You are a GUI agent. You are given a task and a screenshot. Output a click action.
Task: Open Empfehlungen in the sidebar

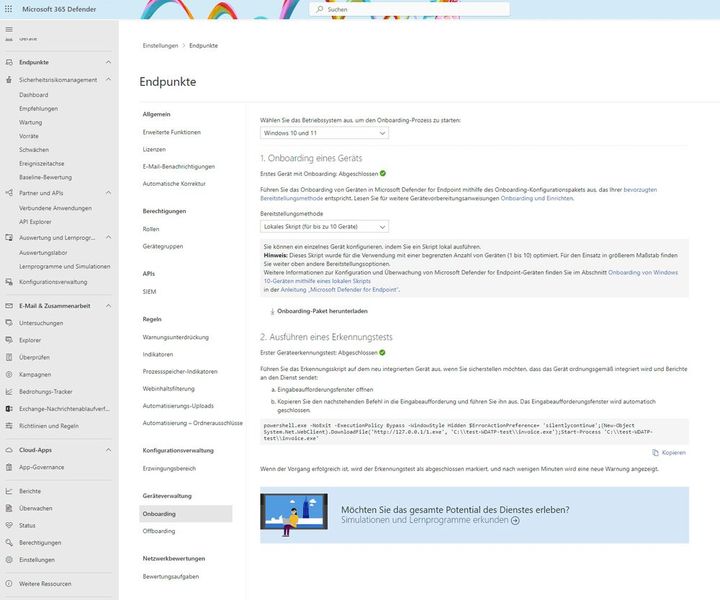(x=39, y=108)
